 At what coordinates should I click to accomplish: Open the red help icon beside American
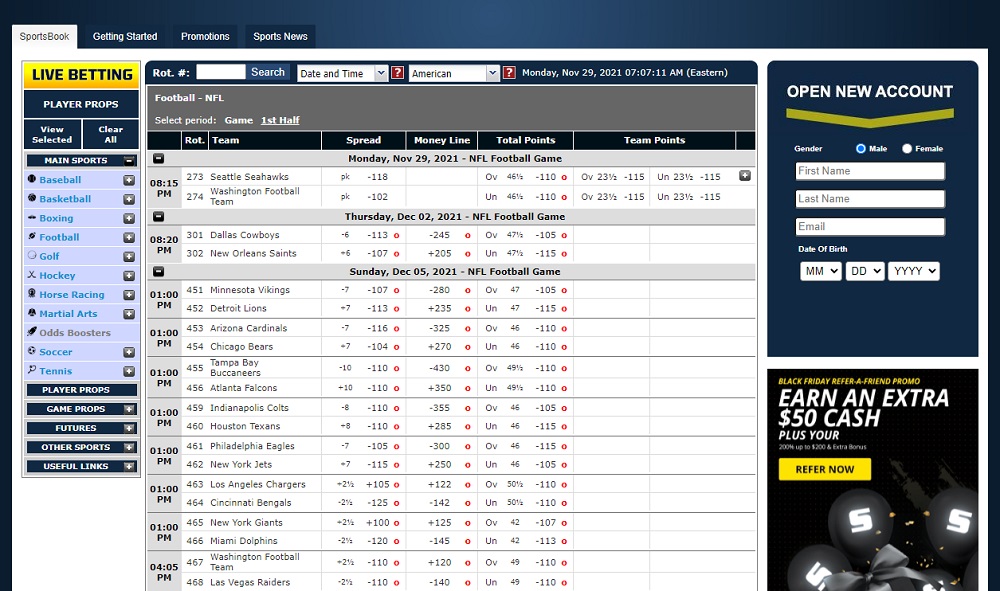510,72
